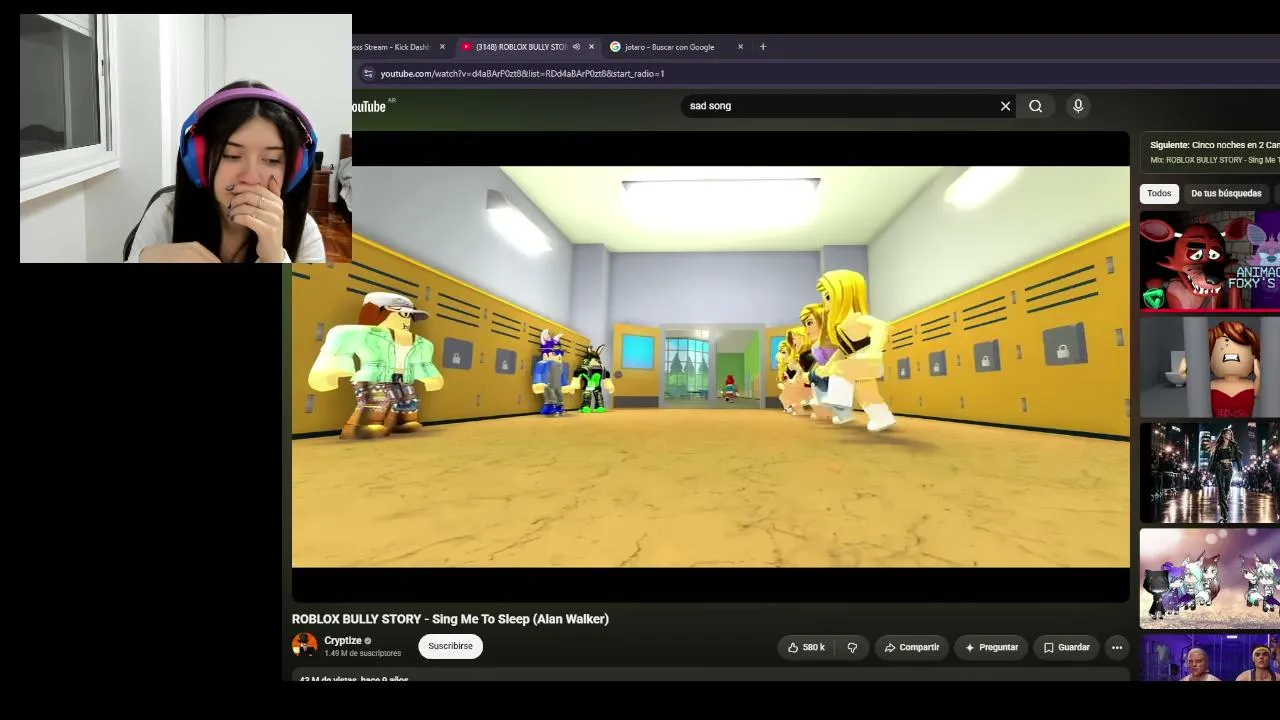This screenshot has height=720, width=1280.
Task: Close the ROBLOX BULLY STORY tab
Action: point(591,47)
